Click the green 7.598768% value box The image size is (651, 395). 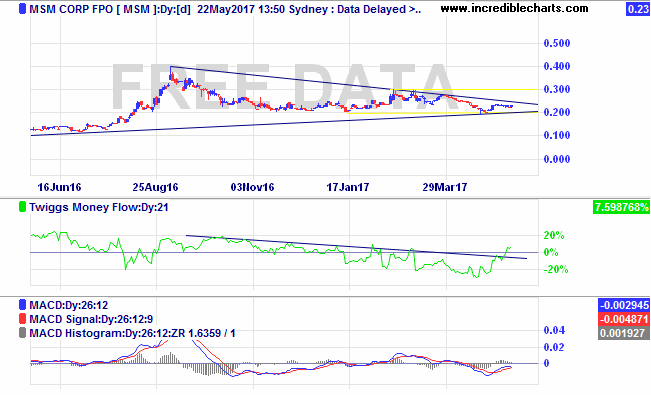tap(621, 207)
